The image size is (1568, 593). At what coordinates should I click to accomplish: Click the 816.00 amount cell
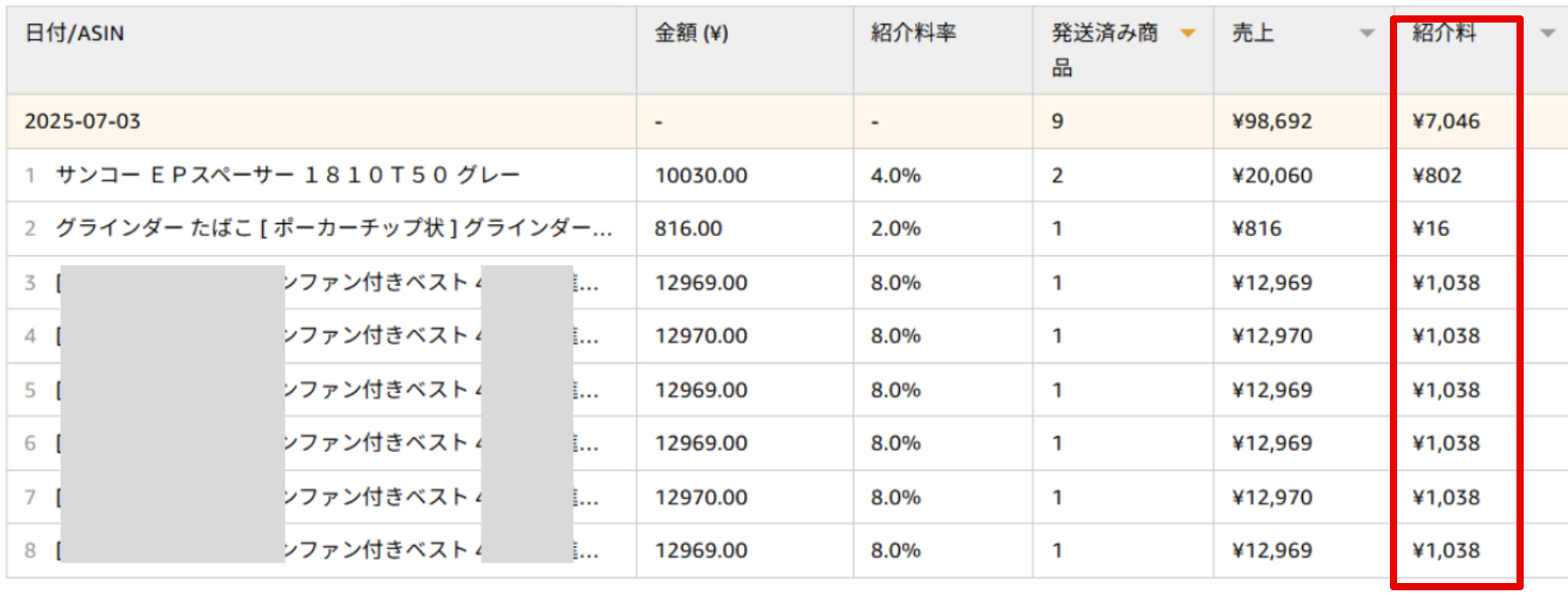point(688,229)
